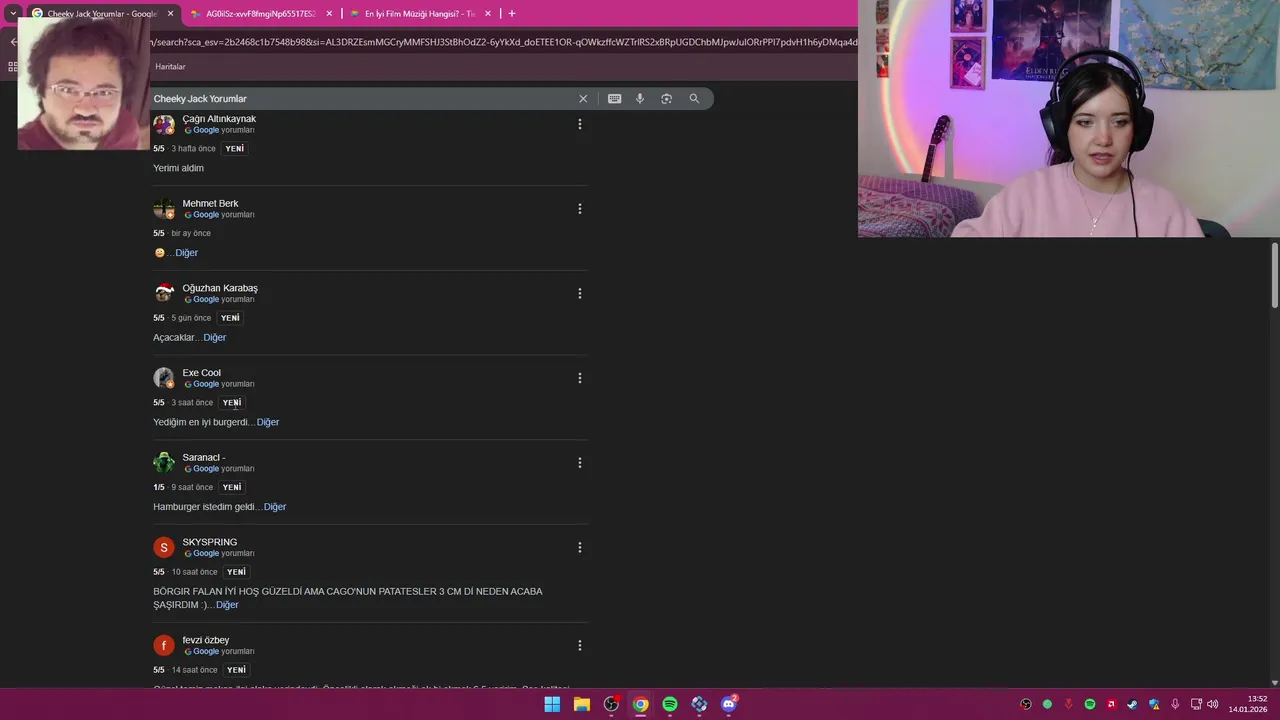Open options menu for Mehmet Berk's review
This screenshot has width=1280, height=720.
click(579, 209)
